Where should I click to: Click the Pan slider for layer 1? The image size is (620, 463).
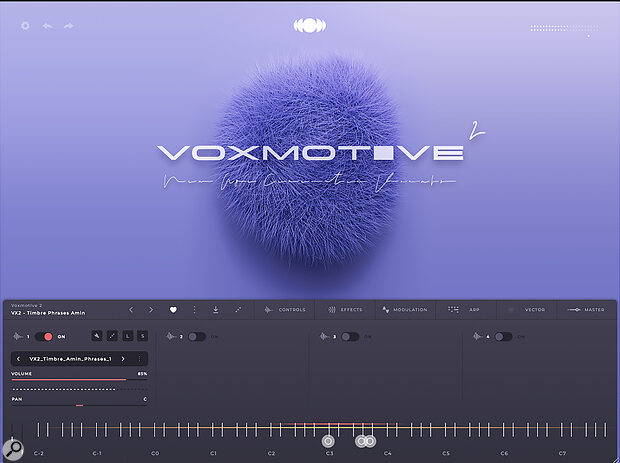(x=79, y=405)
